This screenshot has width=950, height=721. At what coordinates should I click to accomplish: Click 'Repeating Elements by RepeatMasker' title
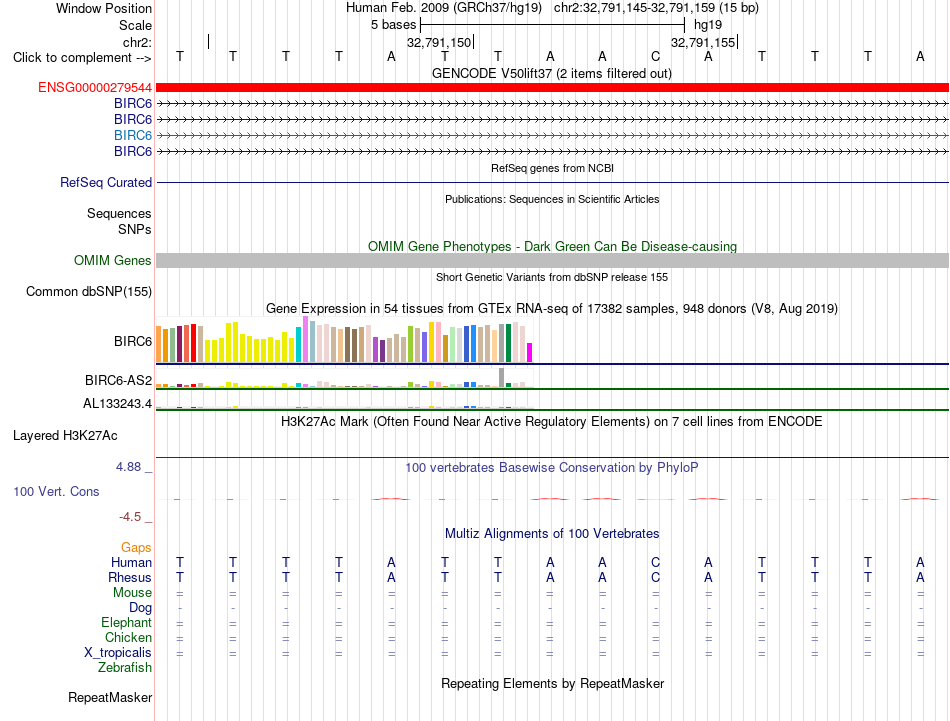click(552, 683)
